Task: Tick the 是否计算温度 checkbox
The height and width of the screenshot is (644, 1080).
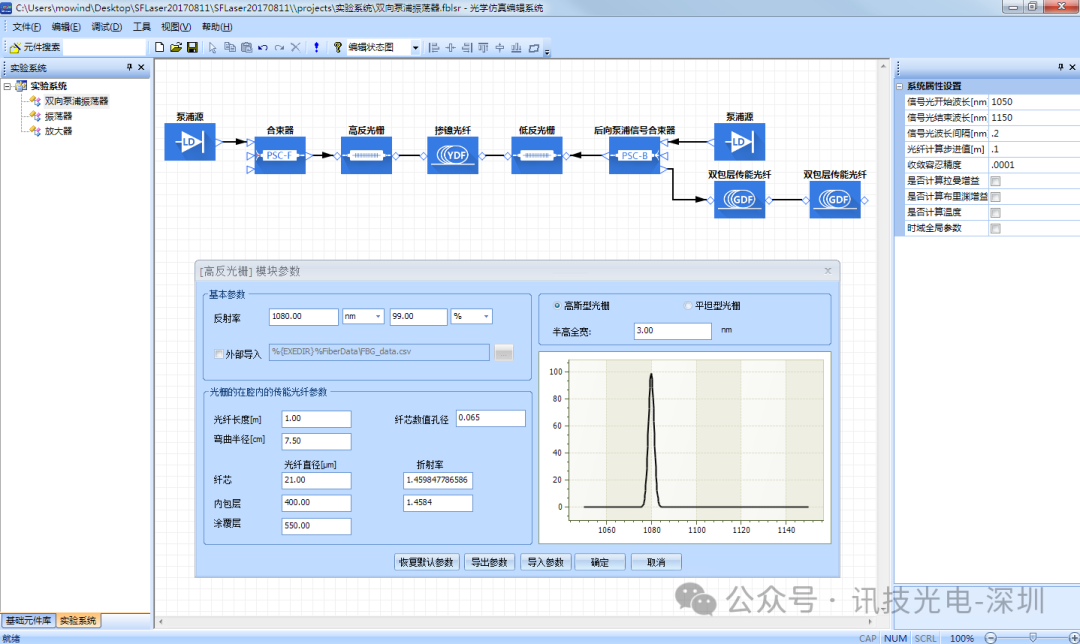Action: click(995, 213)
